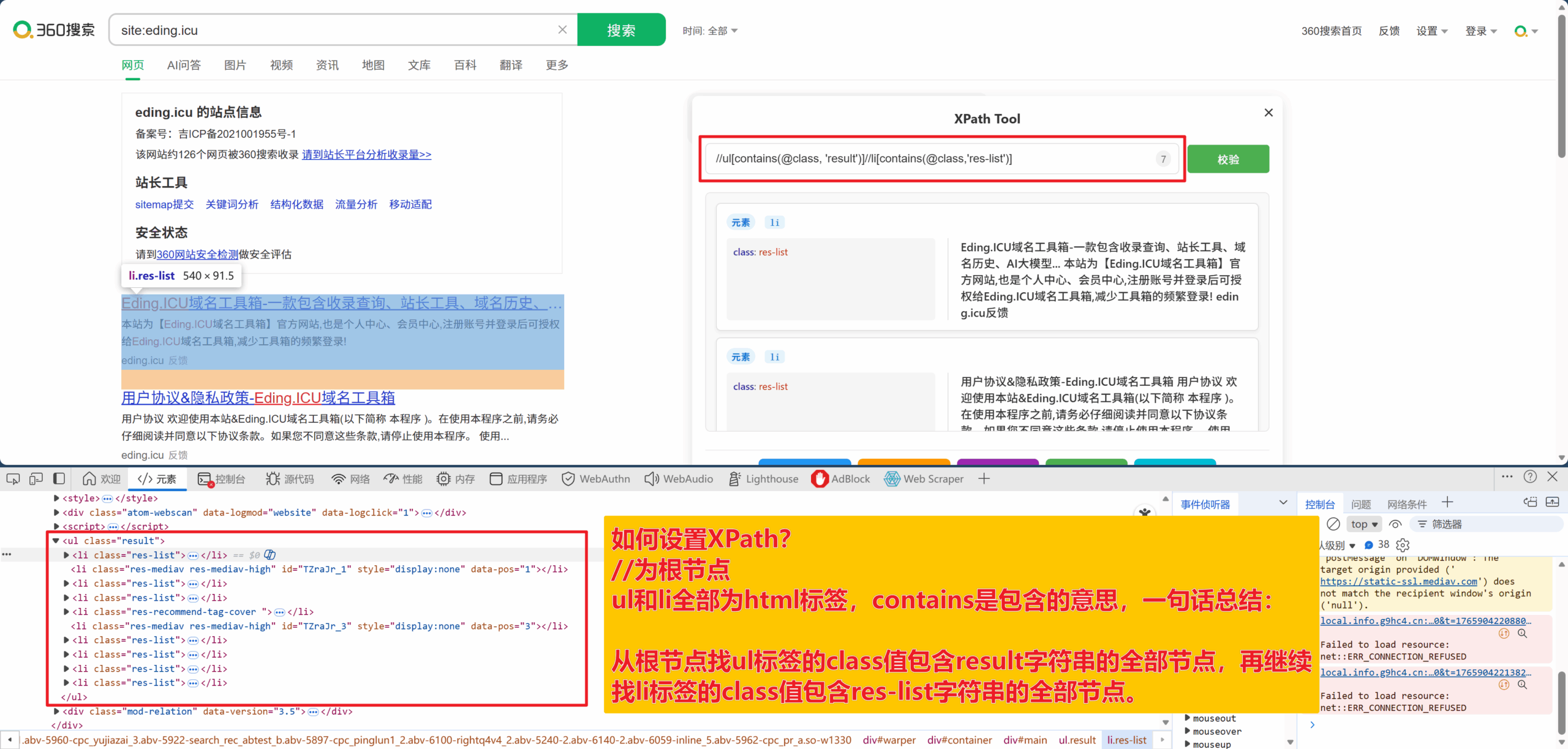The height and width of the screenshot is (749, 1568).
Task: Add a new DevTools tab with plus
Action: point(984,479)
